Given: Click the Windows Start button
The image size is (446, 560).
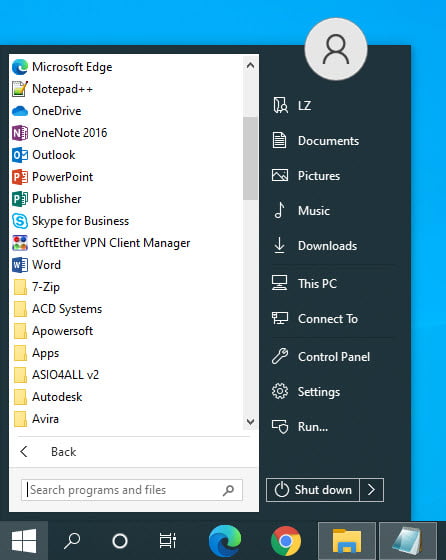Looking at the screenshot, I should click(24, 541).
